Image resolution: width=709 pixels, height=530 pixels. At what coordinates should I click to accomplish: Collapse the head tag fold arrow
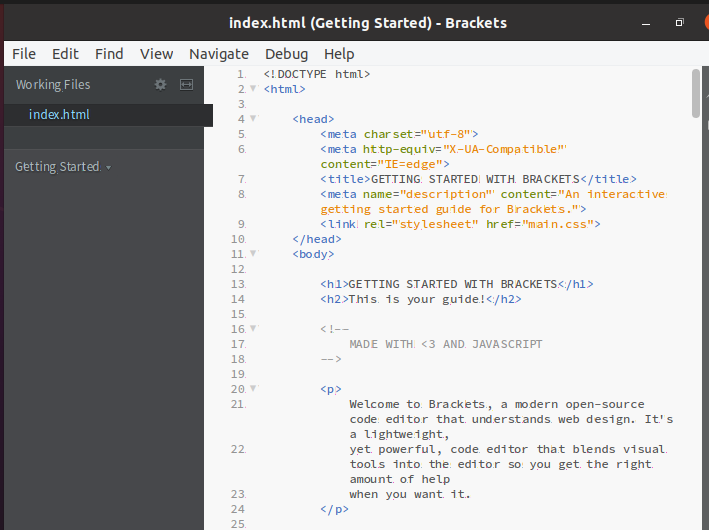point(253,118)
